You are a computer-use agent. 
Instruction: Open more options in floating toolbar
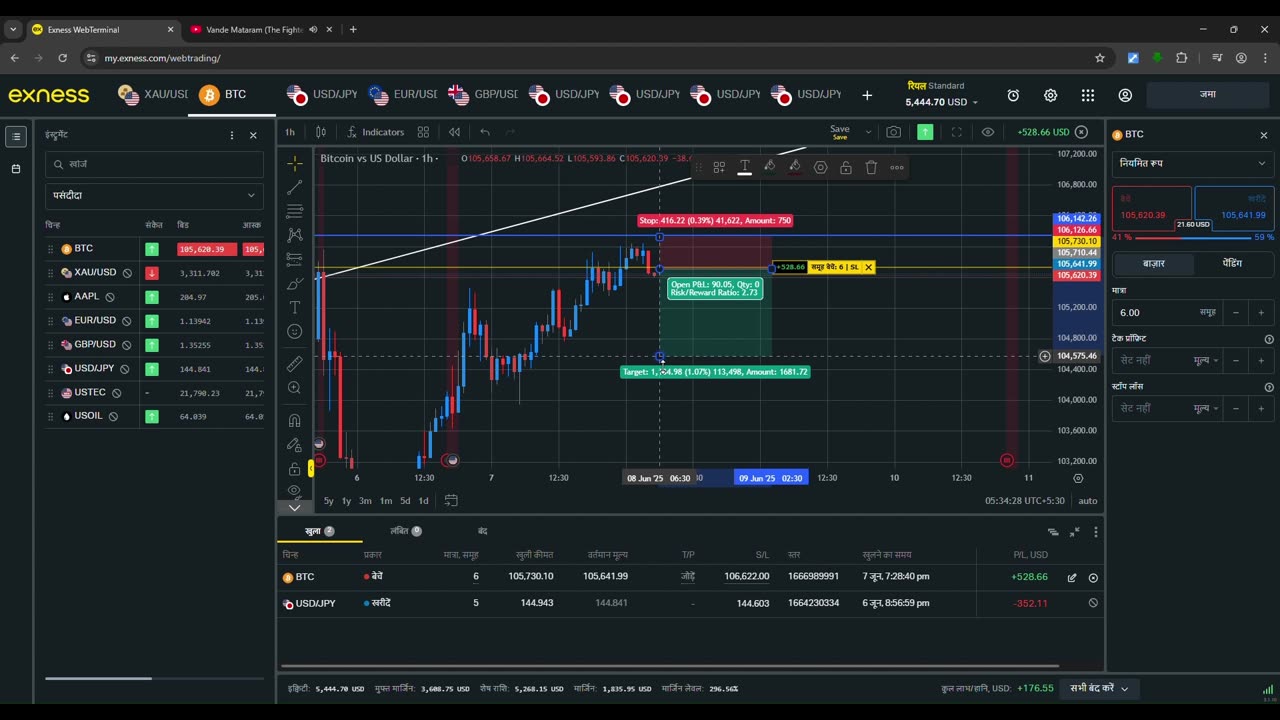[x=897, y=167]
